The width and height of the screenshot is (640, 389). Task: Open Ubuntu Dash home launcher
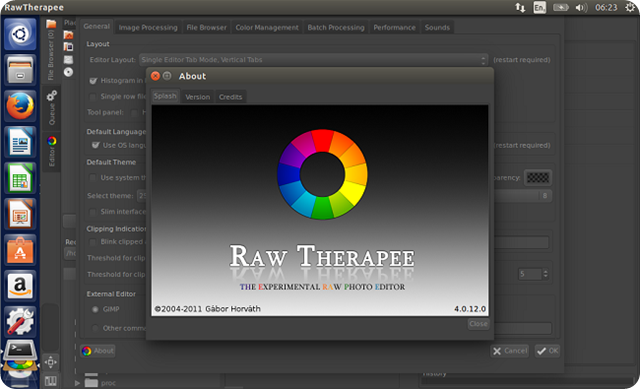tap(20, 34)
